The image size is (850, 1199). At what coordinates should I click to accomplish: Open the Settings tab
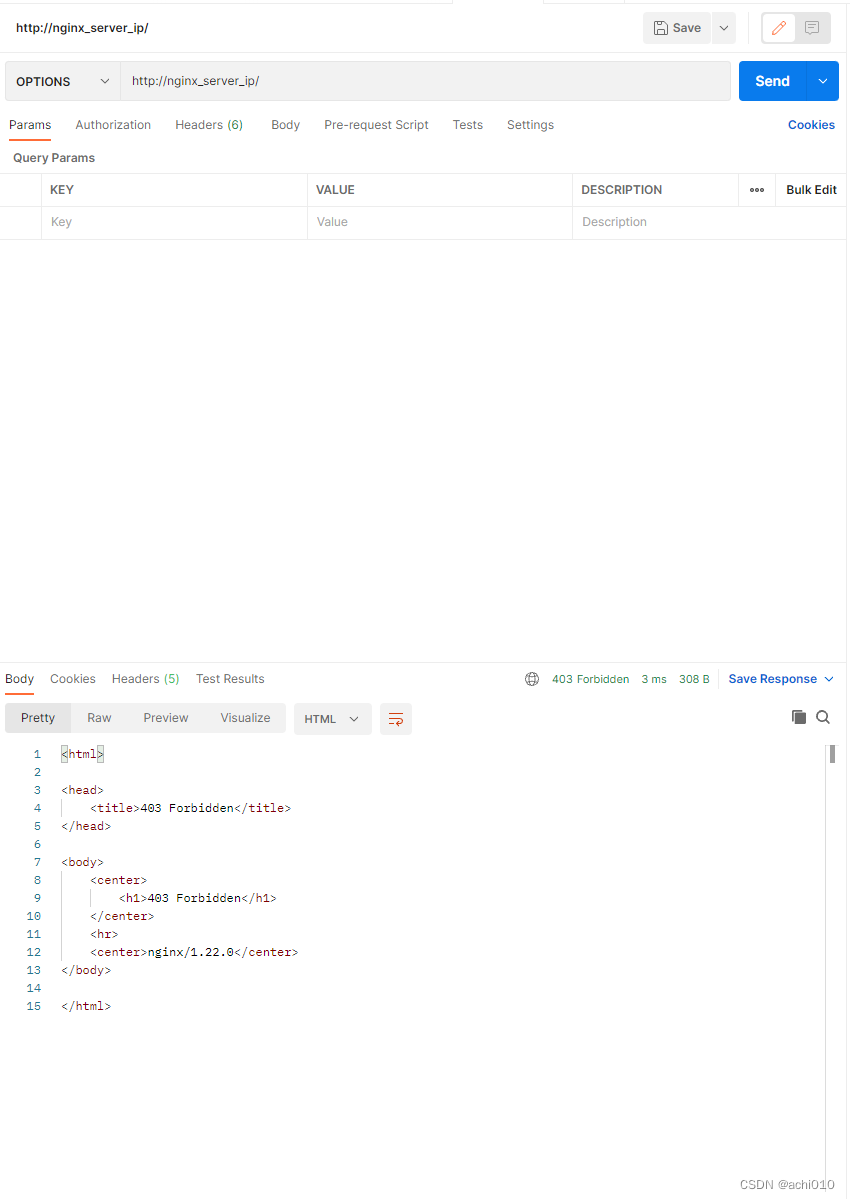[530, 125]
